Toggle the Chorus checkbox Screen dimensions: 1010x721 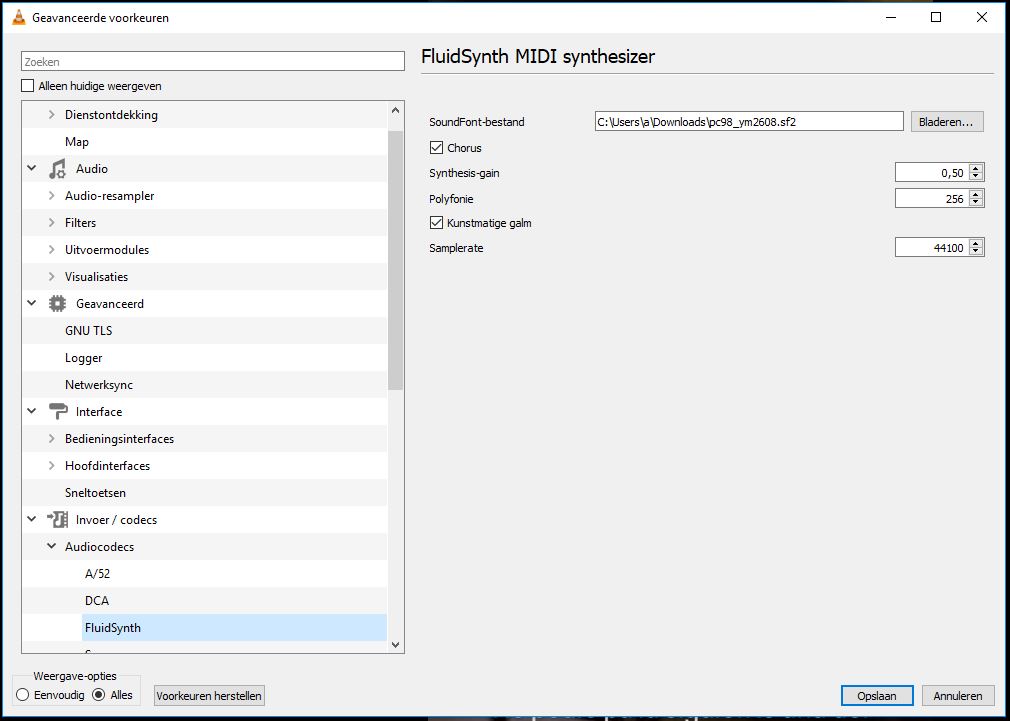pos(436,148)
